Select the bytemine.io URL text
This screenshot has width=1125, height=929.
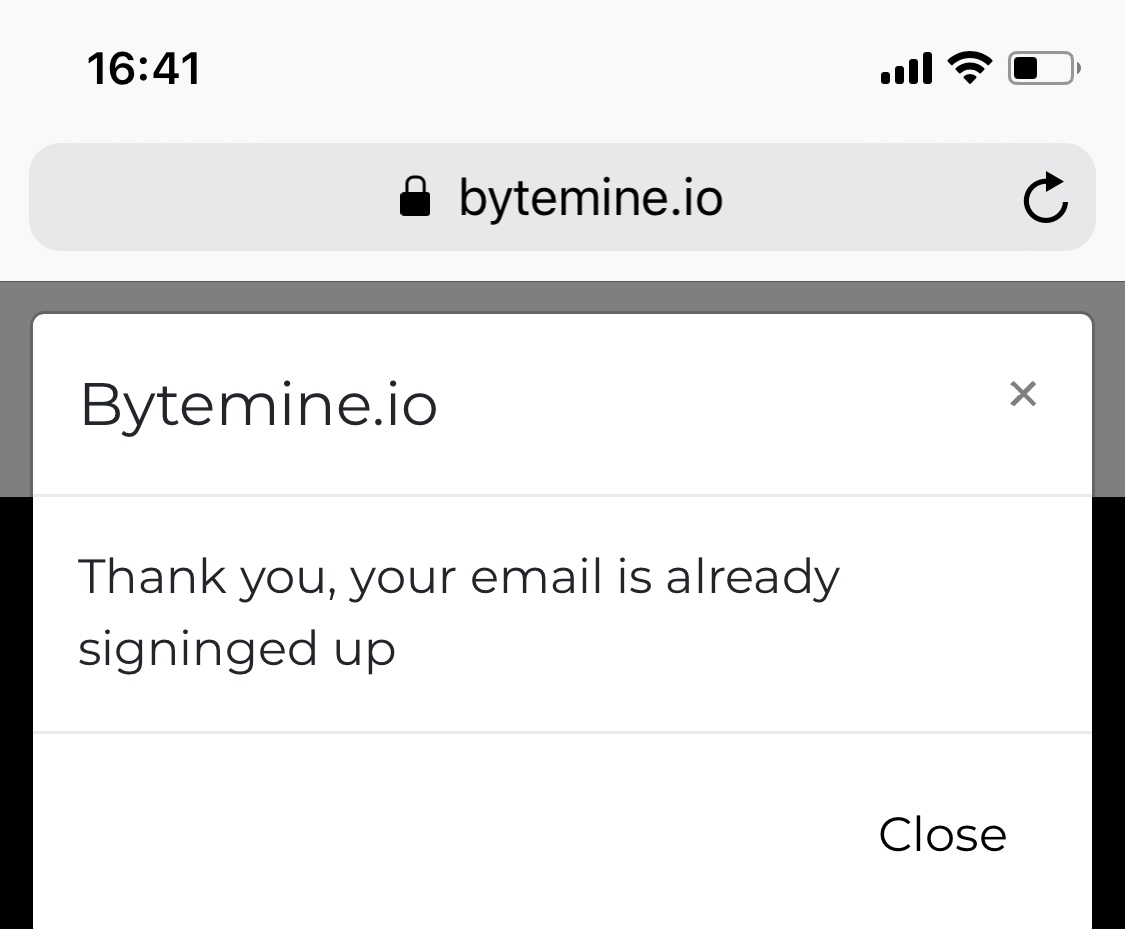(590, 197)
